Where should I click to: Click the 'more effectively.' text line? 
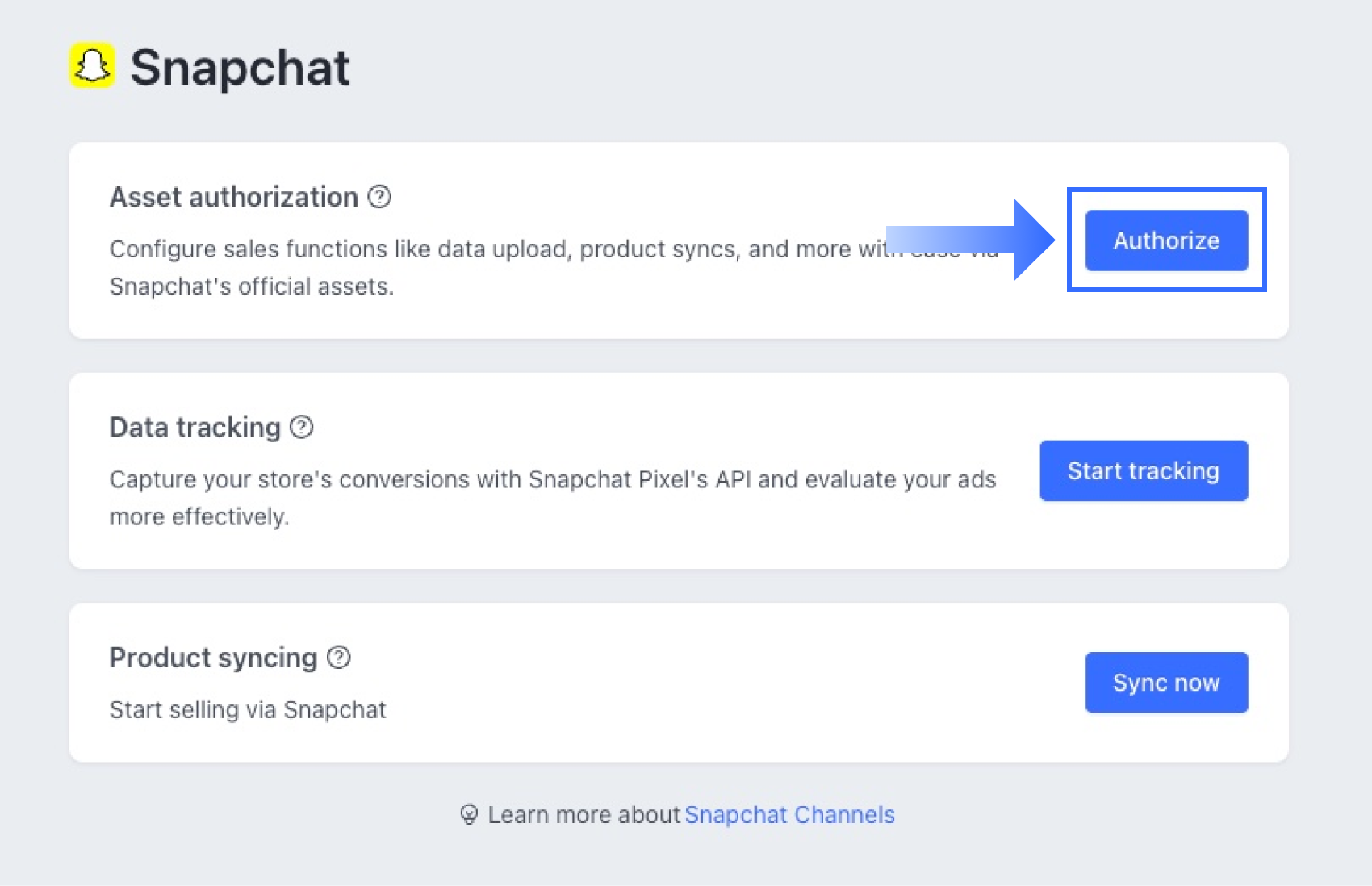pyautogui.click(x=199, y=516)
